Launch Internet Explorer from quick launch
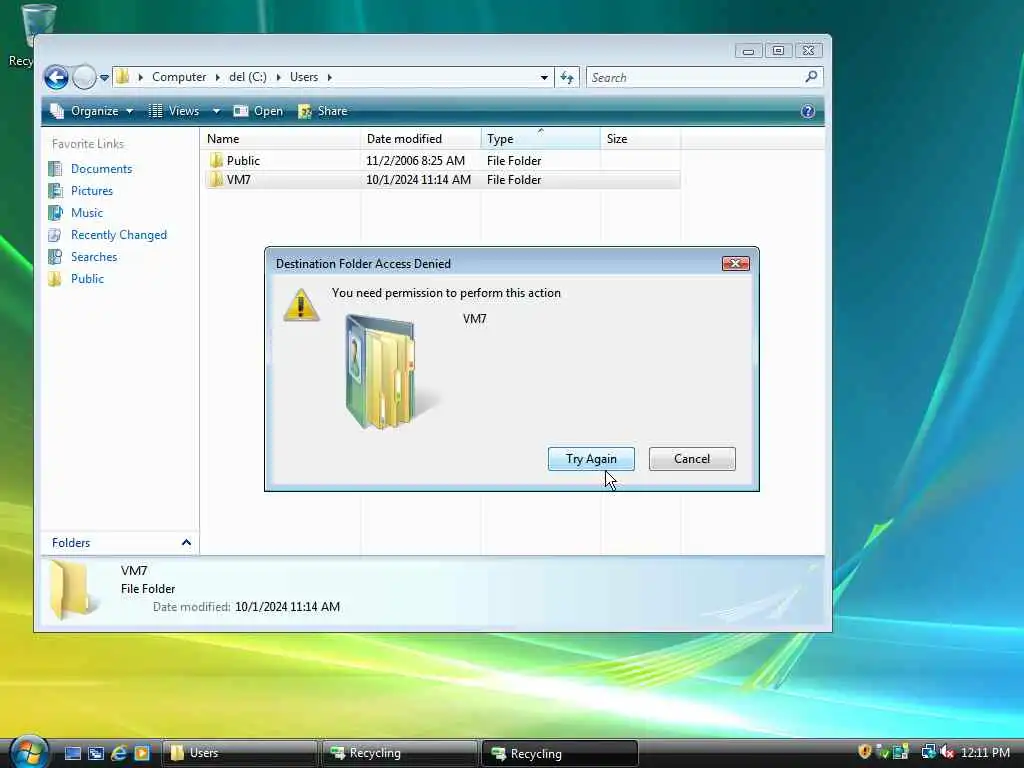The width and height of the screenshot is (1024, 768). pyautogui.click(x=119, y=753)
